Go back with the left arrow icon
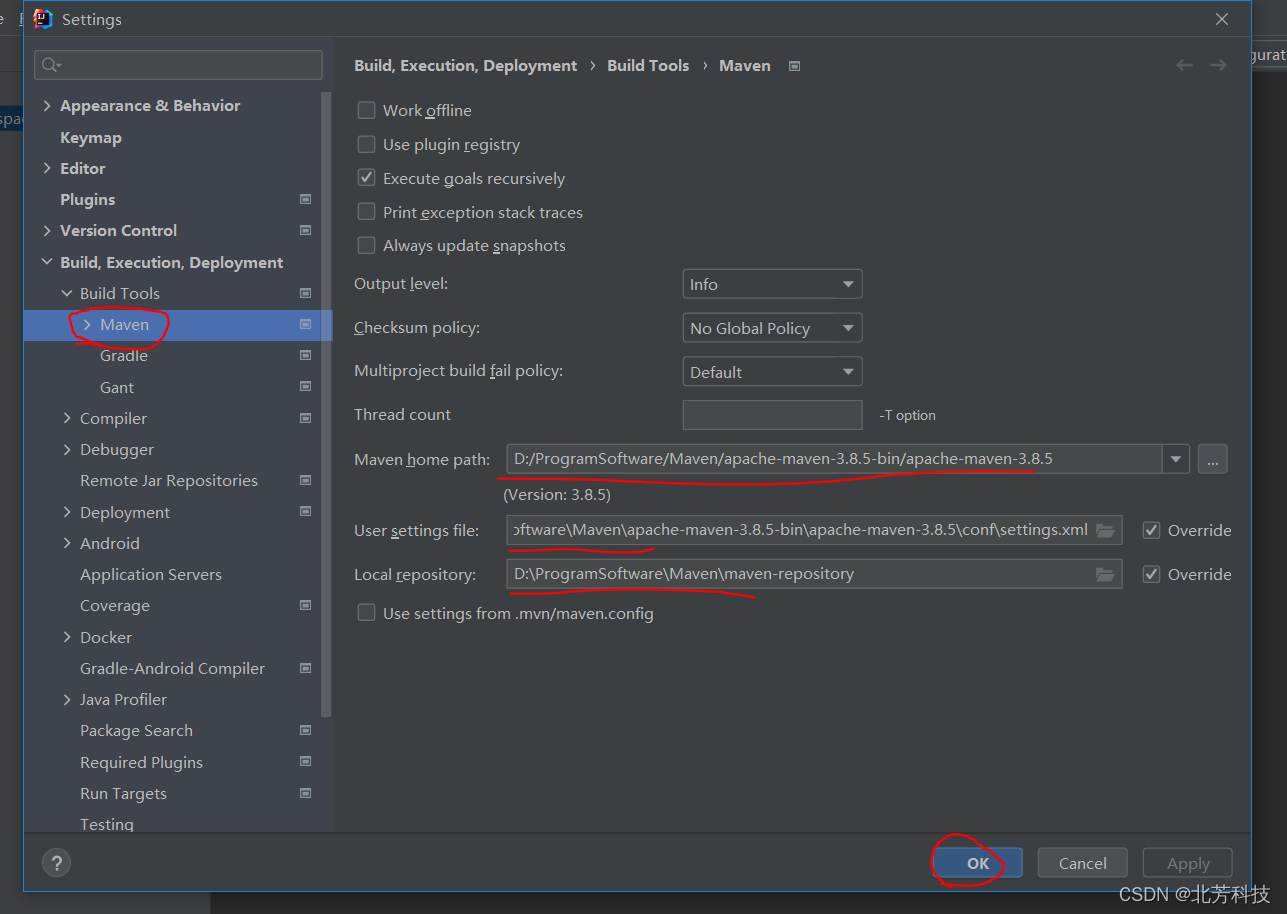 [1184, 65]
